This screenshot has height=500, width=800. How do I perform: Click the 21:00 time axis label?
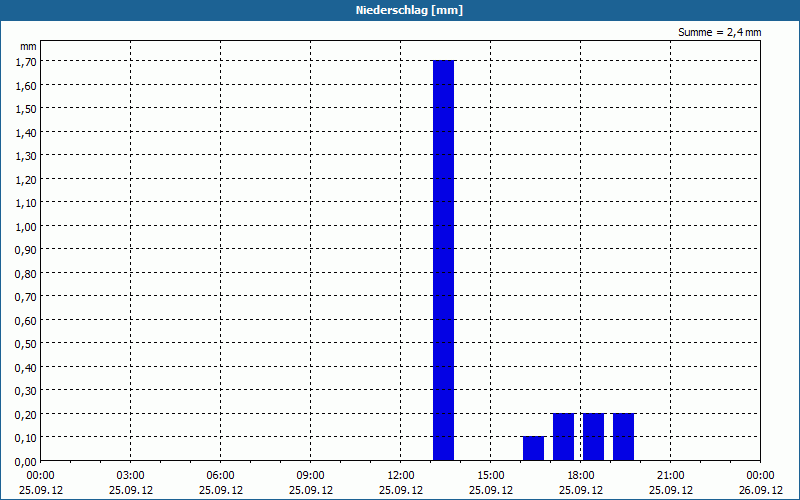tap(670, 476)
